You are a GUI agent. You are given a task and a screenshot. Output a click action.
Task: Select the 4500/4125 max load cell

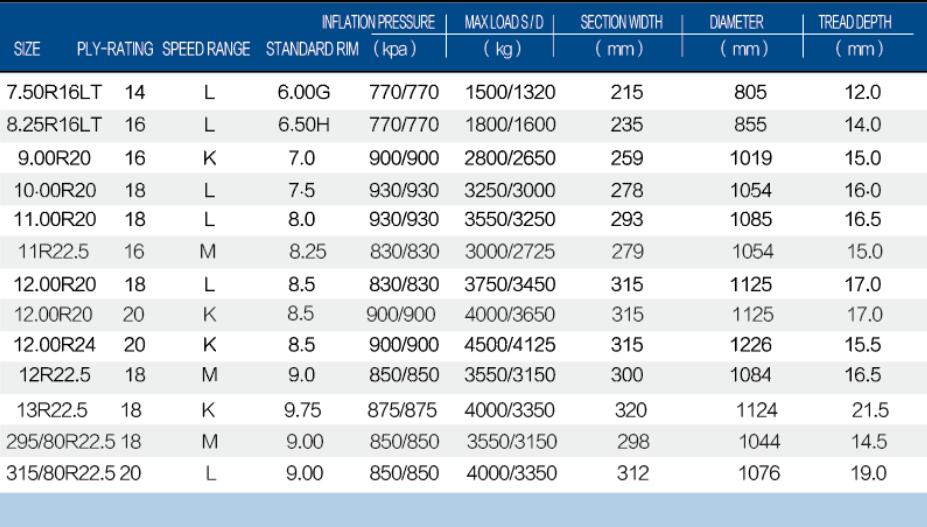point(510,348)
